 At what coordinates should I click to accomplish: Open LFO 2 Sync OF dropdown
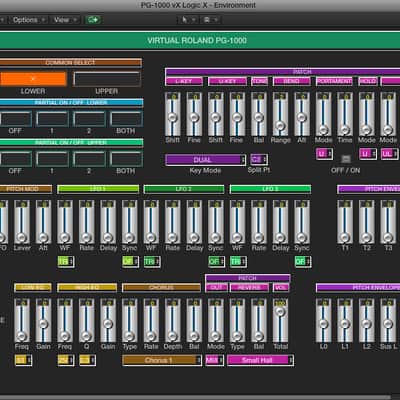click(x=216, y=261)
